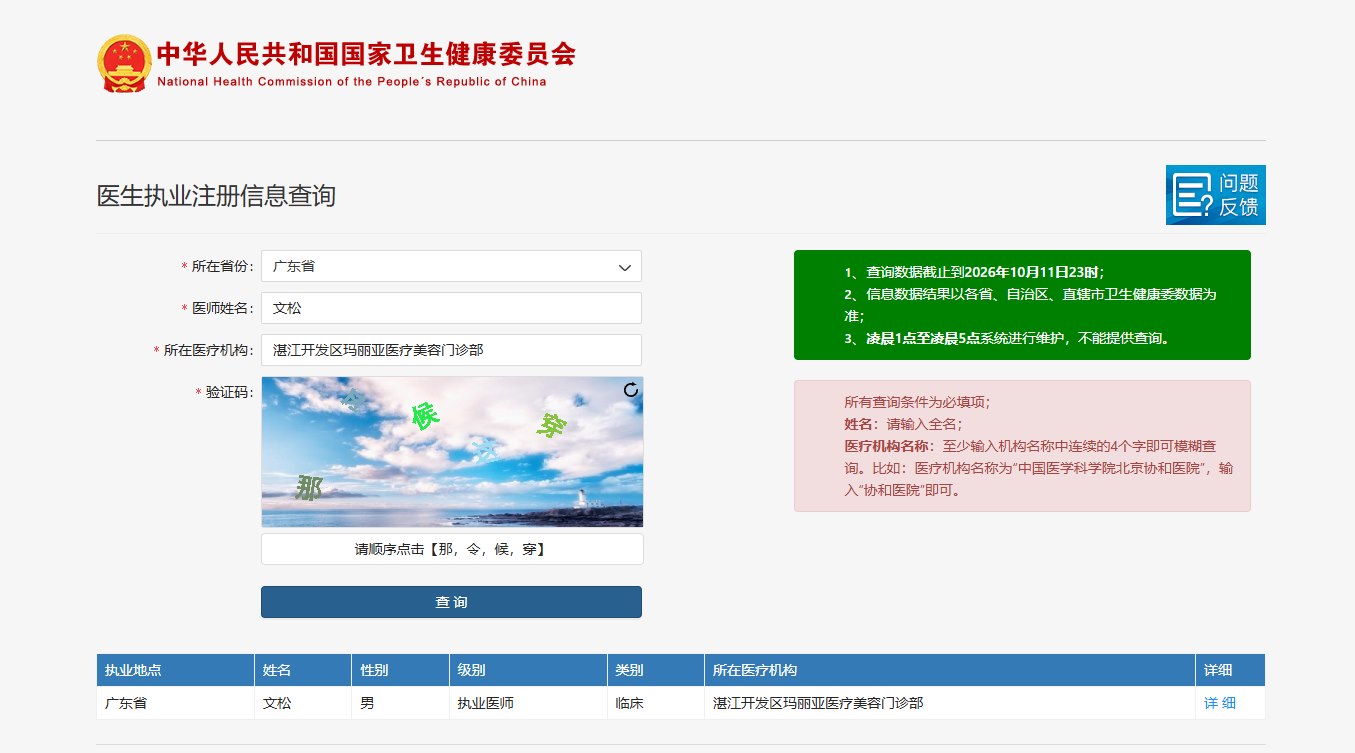The image size is (1355, 753).
Task: Click the 那 character in captcha
Action: tap(310, 488)
